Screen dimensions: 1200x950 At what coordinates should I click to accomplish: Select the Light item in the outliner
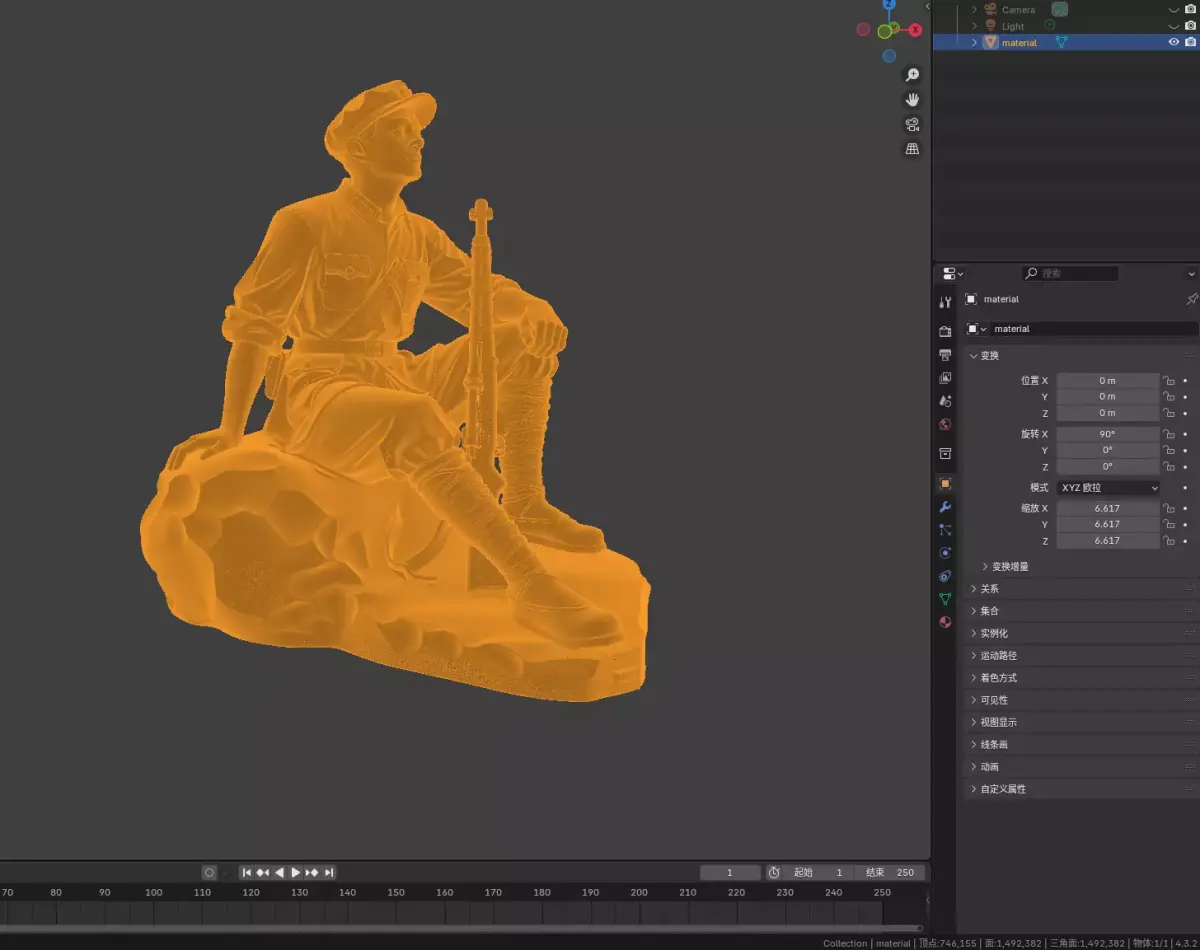[x=1013, y=26]
